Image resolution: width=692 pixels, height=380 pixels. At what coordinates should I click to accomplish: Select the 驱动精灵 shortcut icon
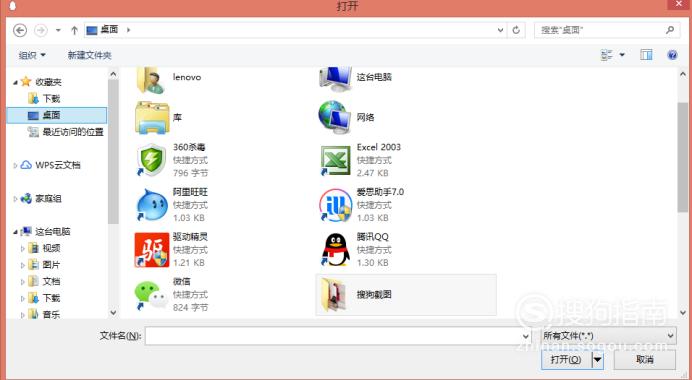[152, 250]
